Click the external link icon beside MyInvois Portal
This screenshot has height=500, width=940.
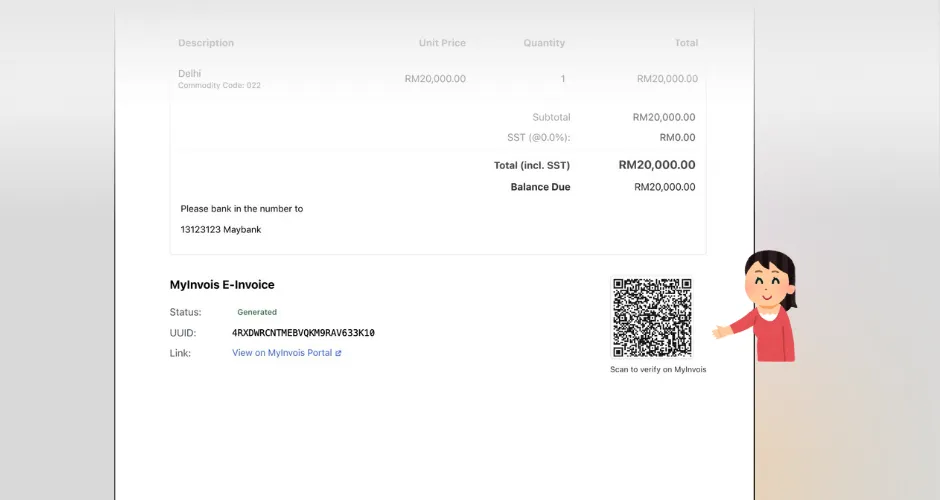(338, 353)
